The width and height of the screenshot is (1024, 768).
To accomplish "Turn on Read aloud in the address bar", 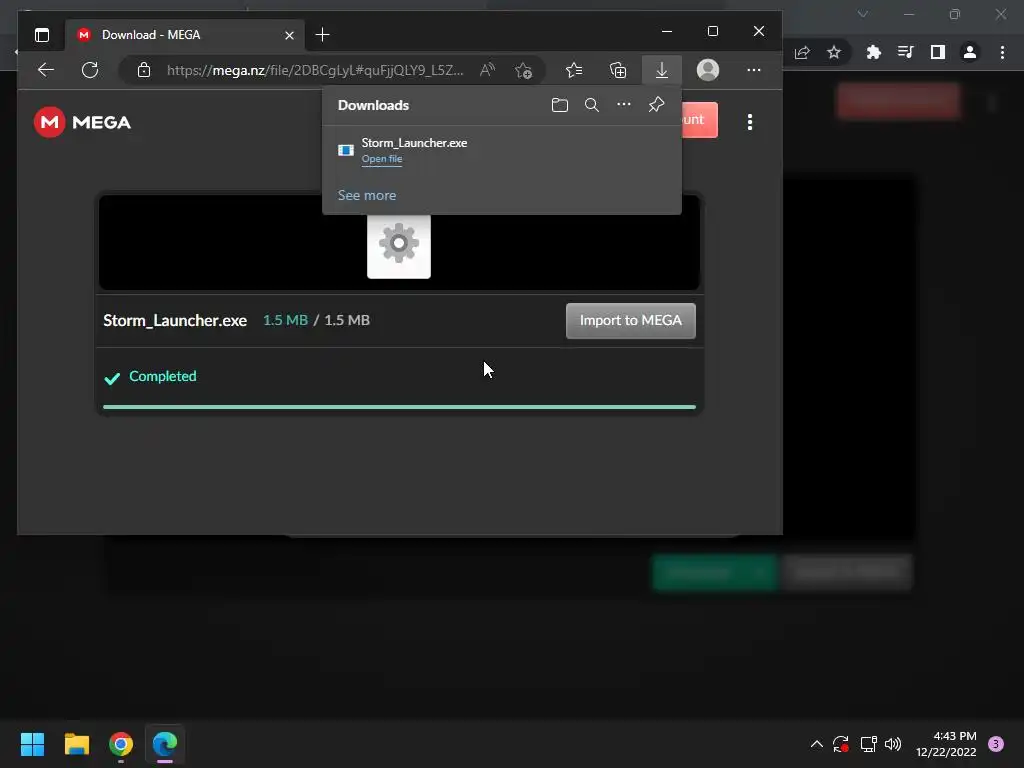I will [x=487, y=70].
